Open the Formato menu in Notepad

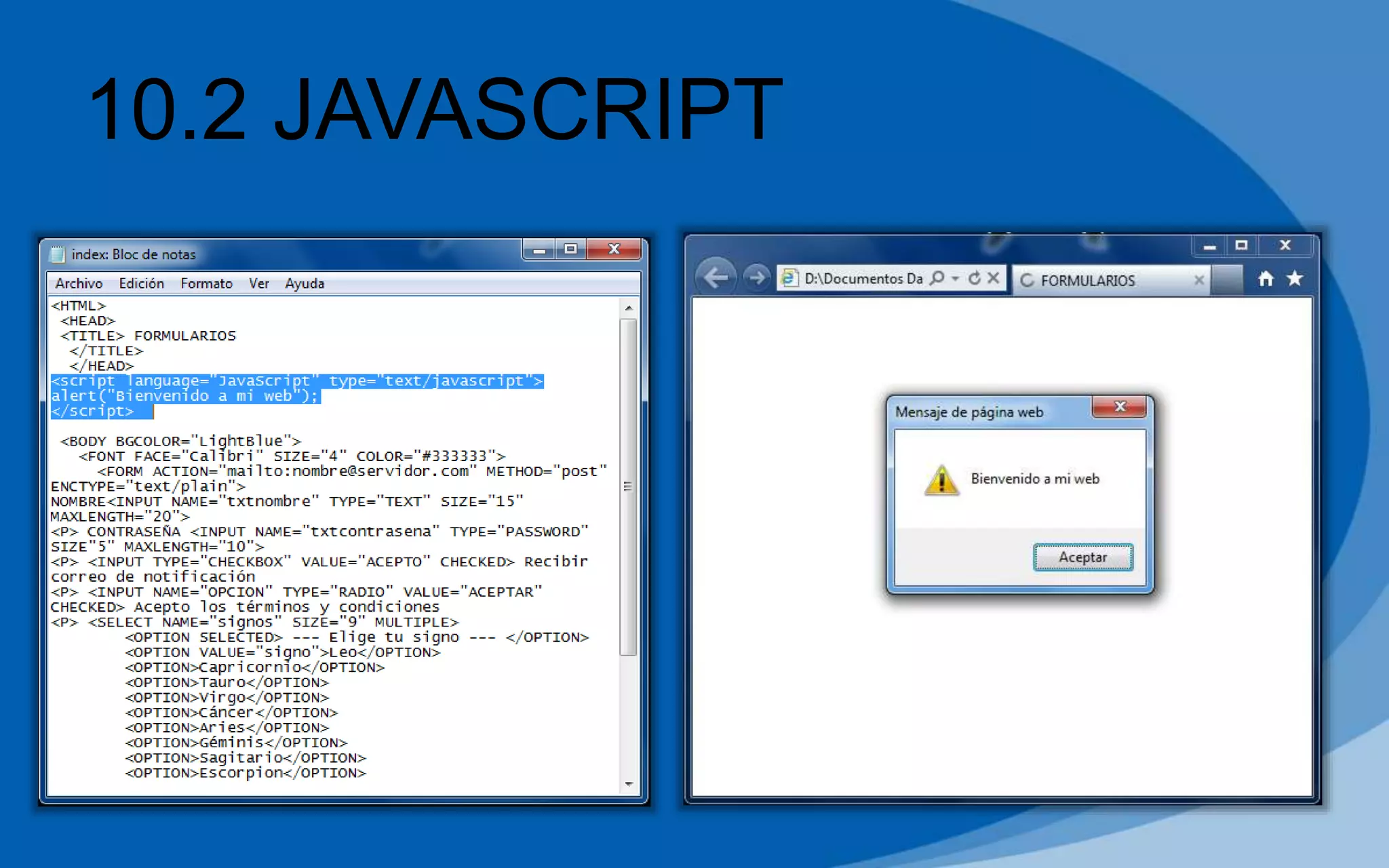tap(206, 283)
